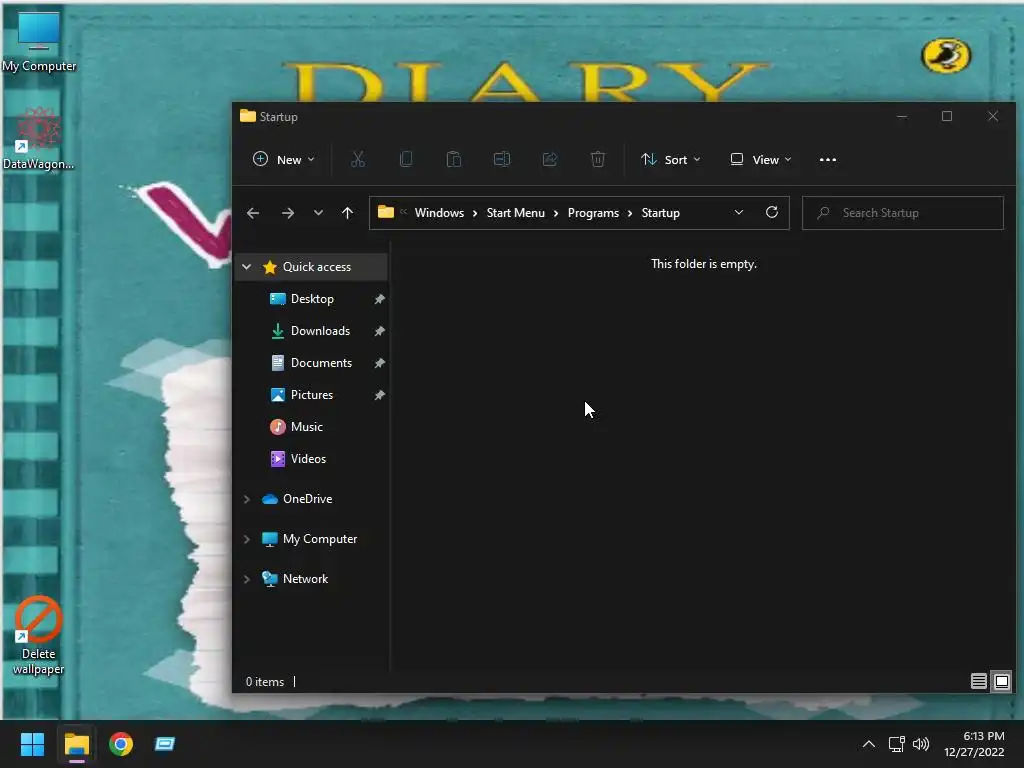Switch to details view in status bar

978,681
